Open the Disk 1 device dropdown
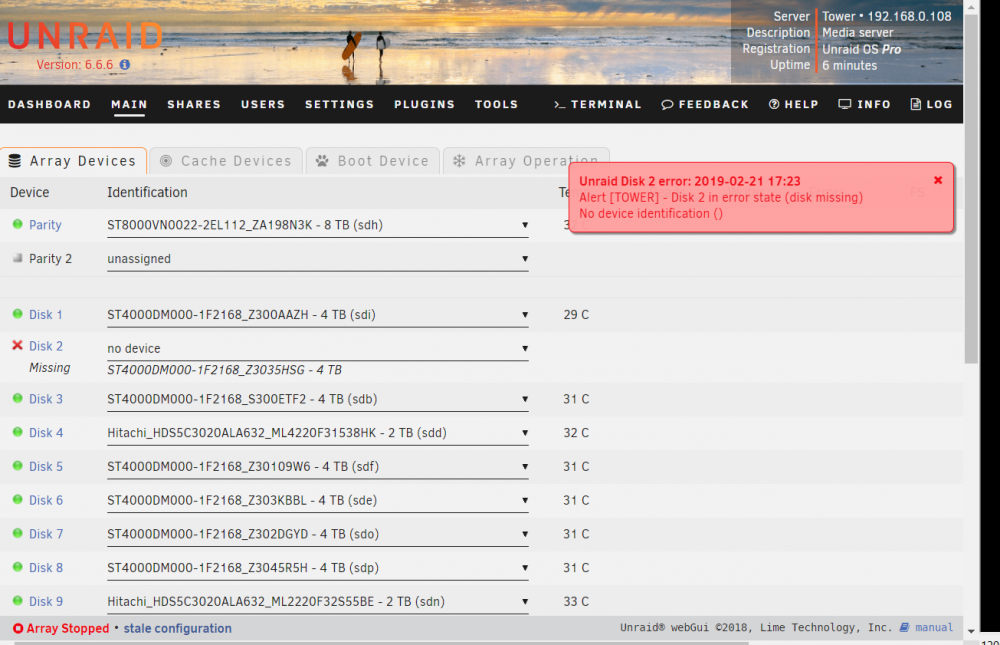The width and height of the screenshot is (1000, 645). pyautogui.click(x=318, y=315)
